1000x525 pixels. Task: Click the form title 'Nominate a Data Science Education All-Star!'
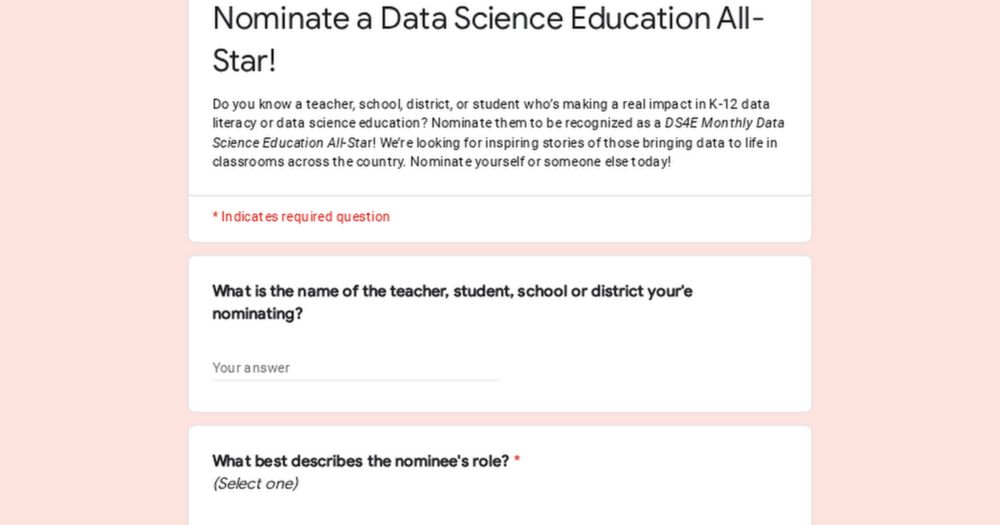[x=489, y=39]
